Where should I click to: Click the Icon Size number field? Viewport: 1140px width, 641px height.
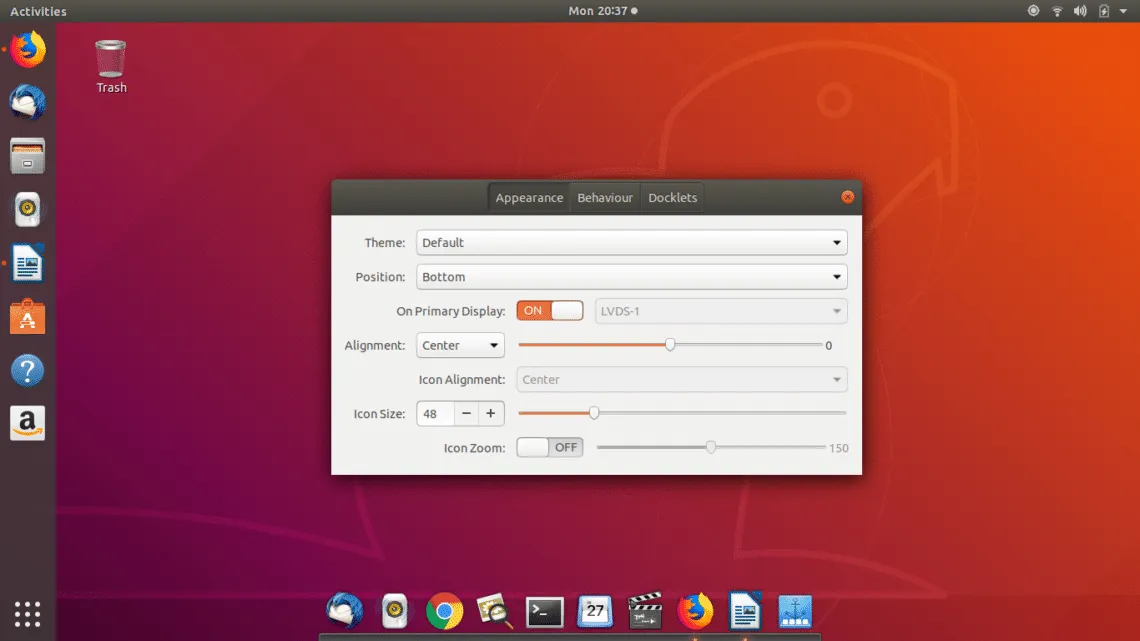click(x=435, y=413)
